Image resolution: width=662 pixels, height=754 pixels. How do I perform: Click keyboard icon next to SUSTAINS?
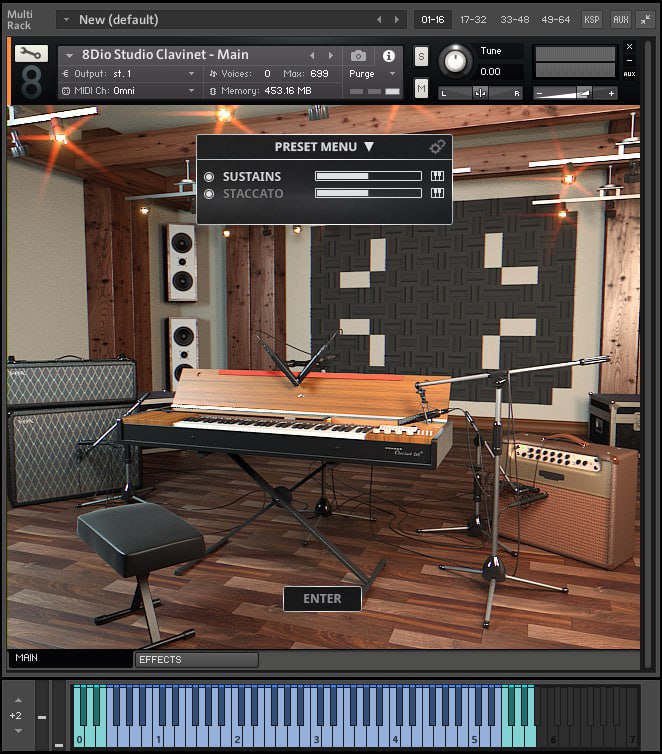[437, 176]
